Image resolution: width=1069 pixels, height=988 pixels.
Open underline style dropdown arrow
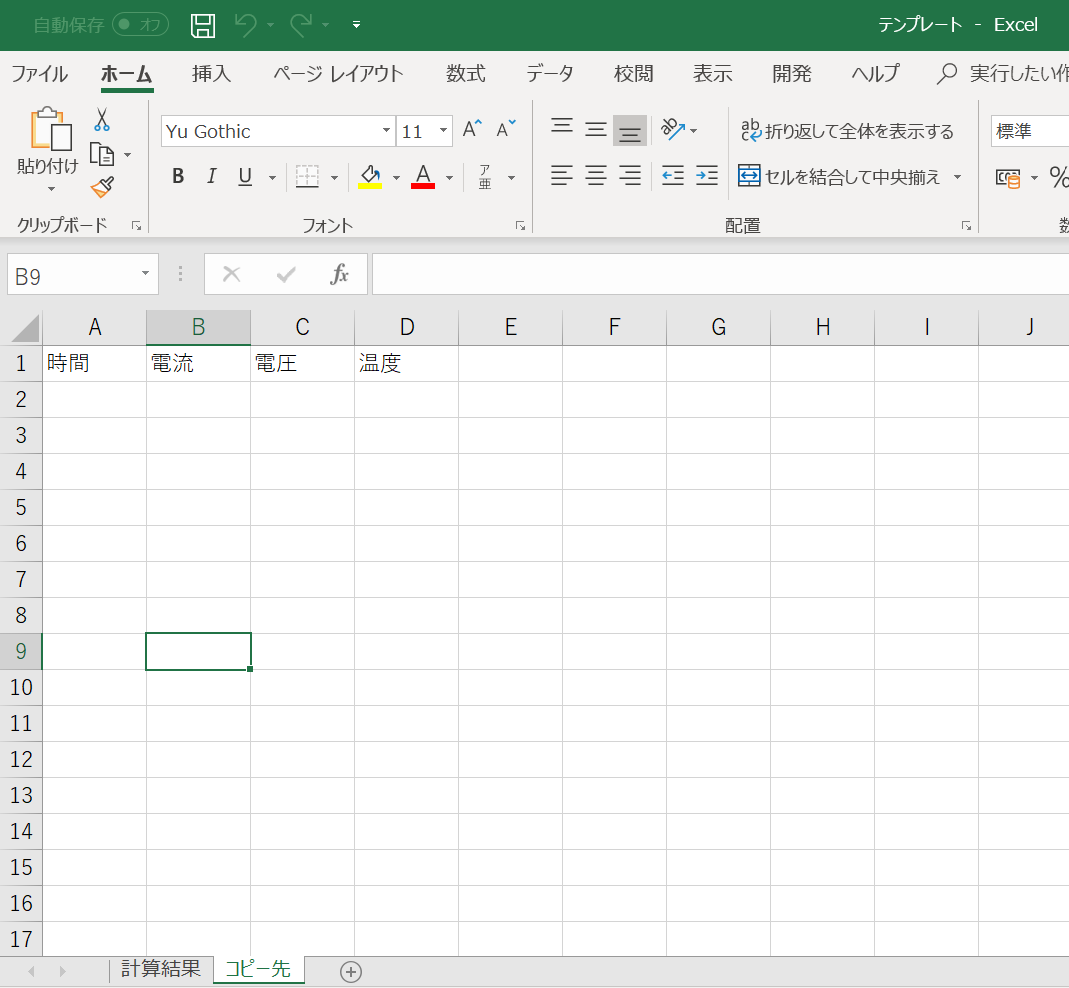(x=272, y=178)
